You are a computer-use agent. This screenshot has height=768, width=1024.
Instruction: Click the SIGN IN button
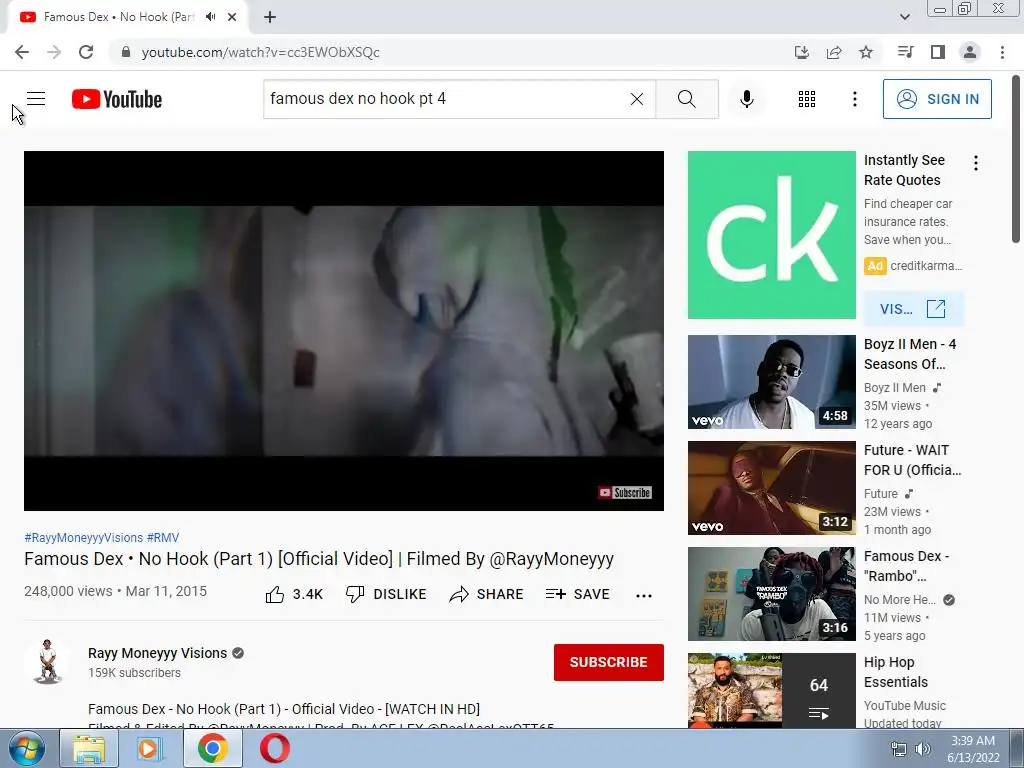click(937, 99)
